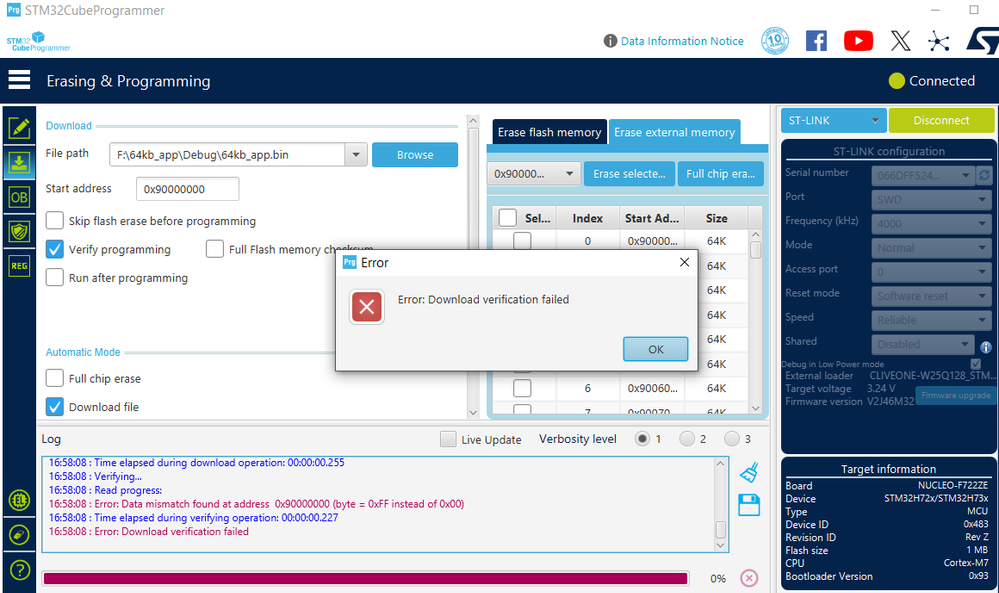Select Erasing & Programming download icon
The width and height of the screenshot is (999, 593).
pos(19,163)
